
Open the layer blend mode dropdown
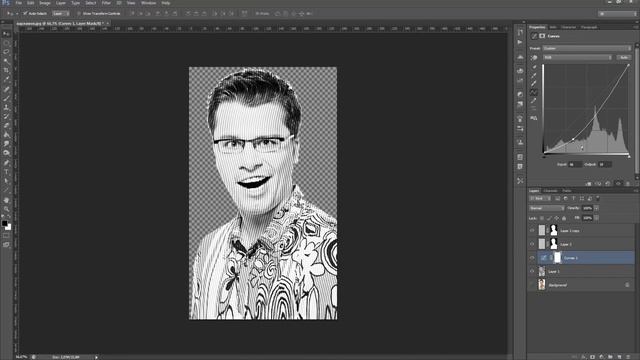pos(547,208)
